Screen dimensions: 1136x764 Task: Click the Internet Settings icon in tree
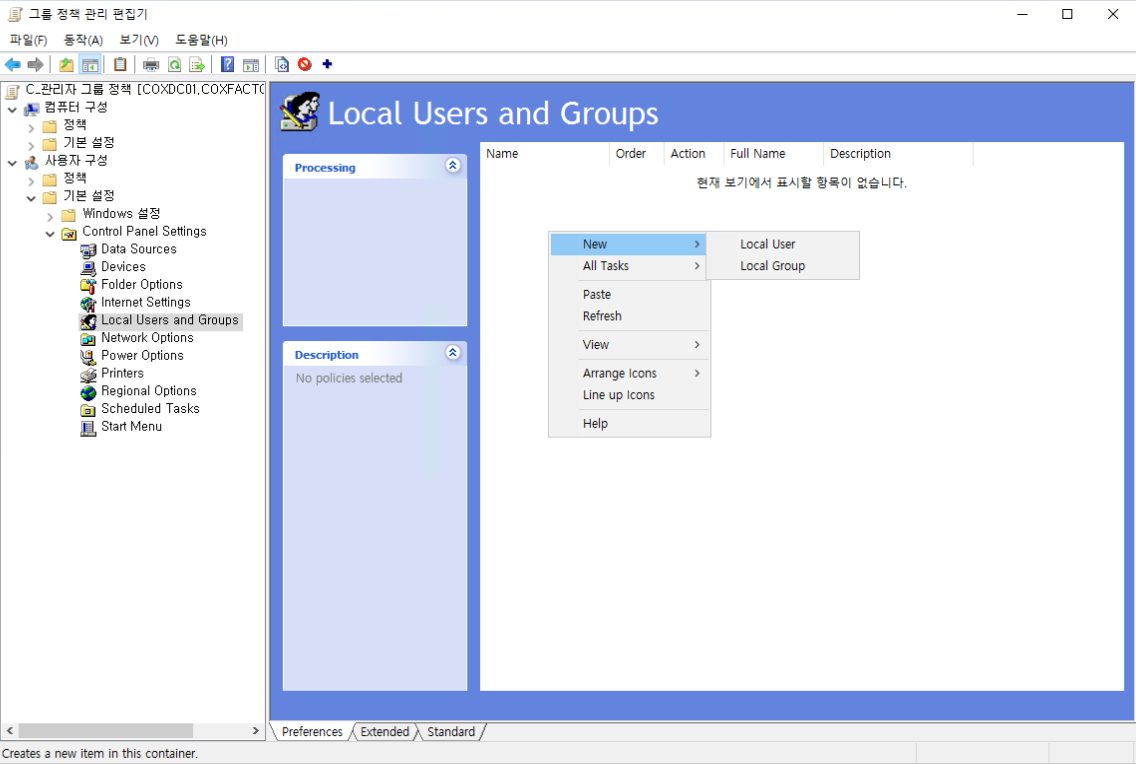point(88,303)
